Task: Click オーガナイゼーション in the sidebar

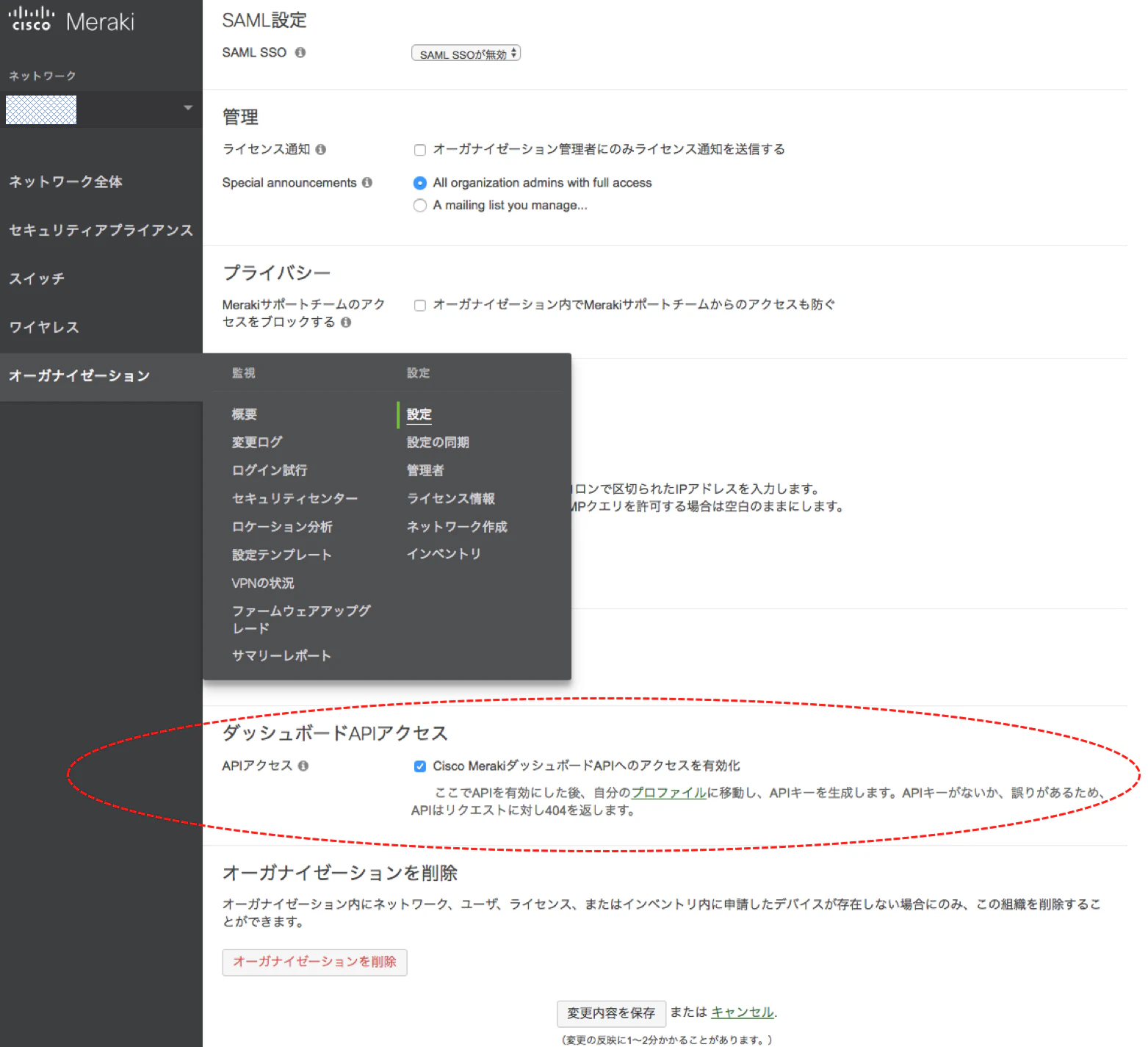Action: click(x=79, y=376)
